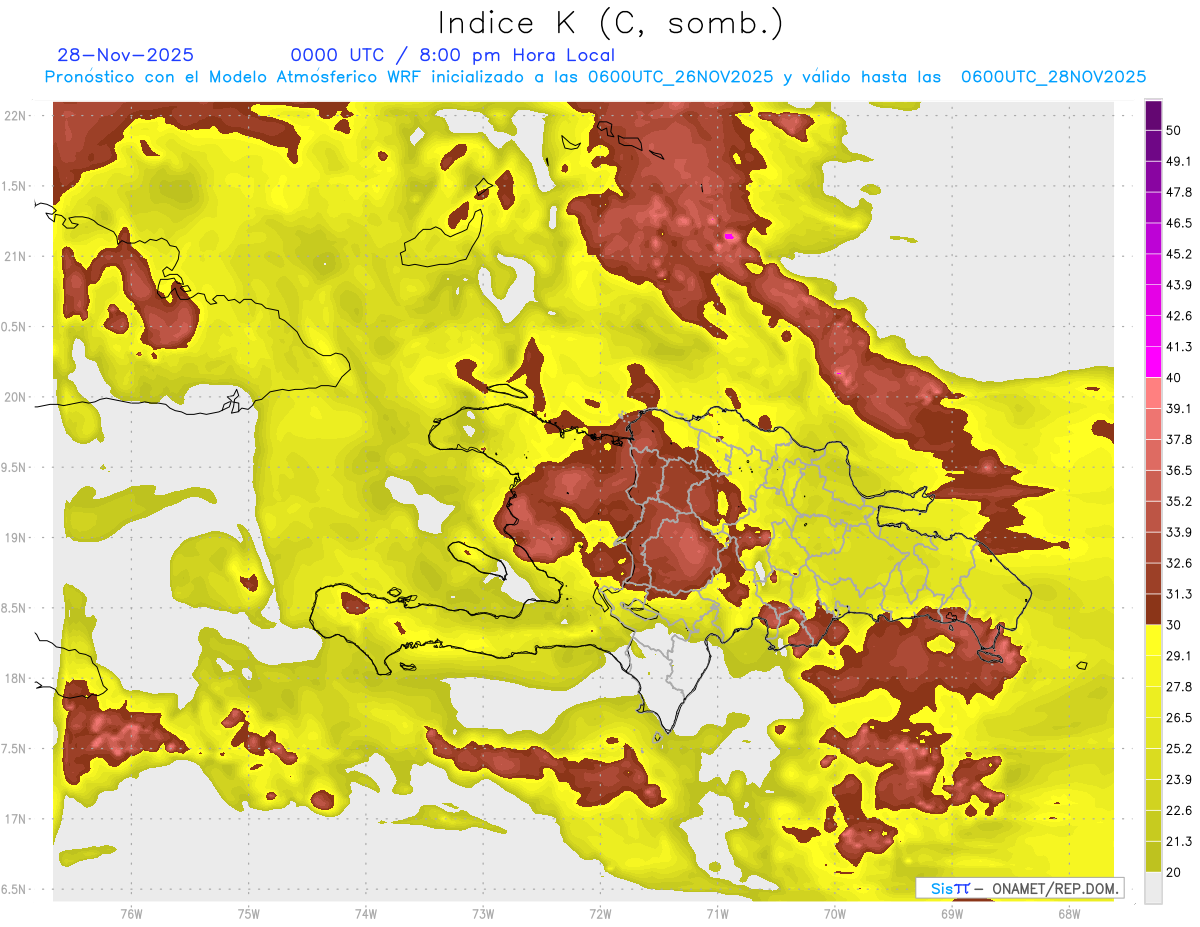Click the colorbar value "33.9"
This screenshot has height=927, width=1200.
click(1179, 532)
